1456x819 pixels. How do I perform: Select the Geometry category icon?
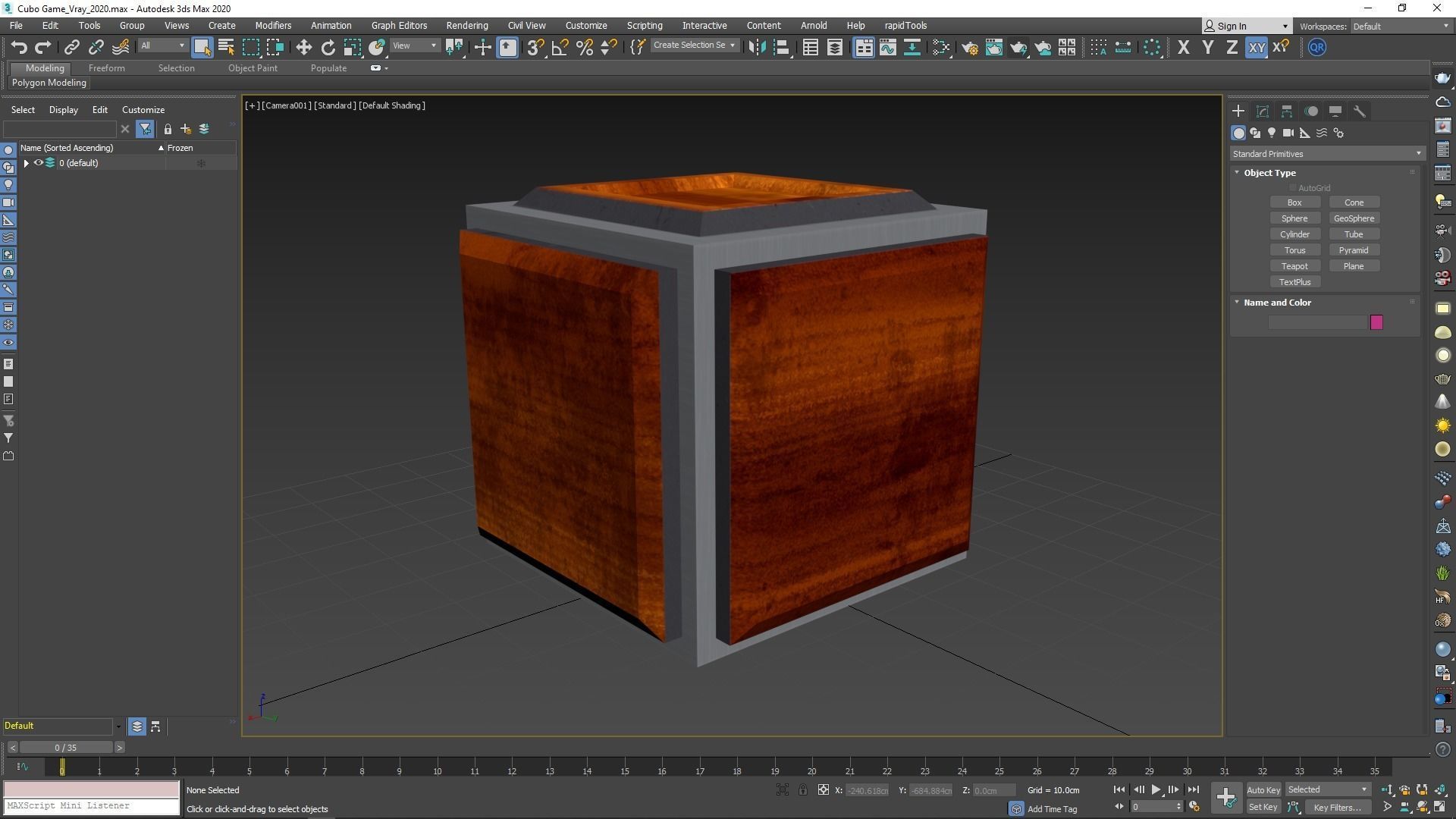[x=1238, y=133]
